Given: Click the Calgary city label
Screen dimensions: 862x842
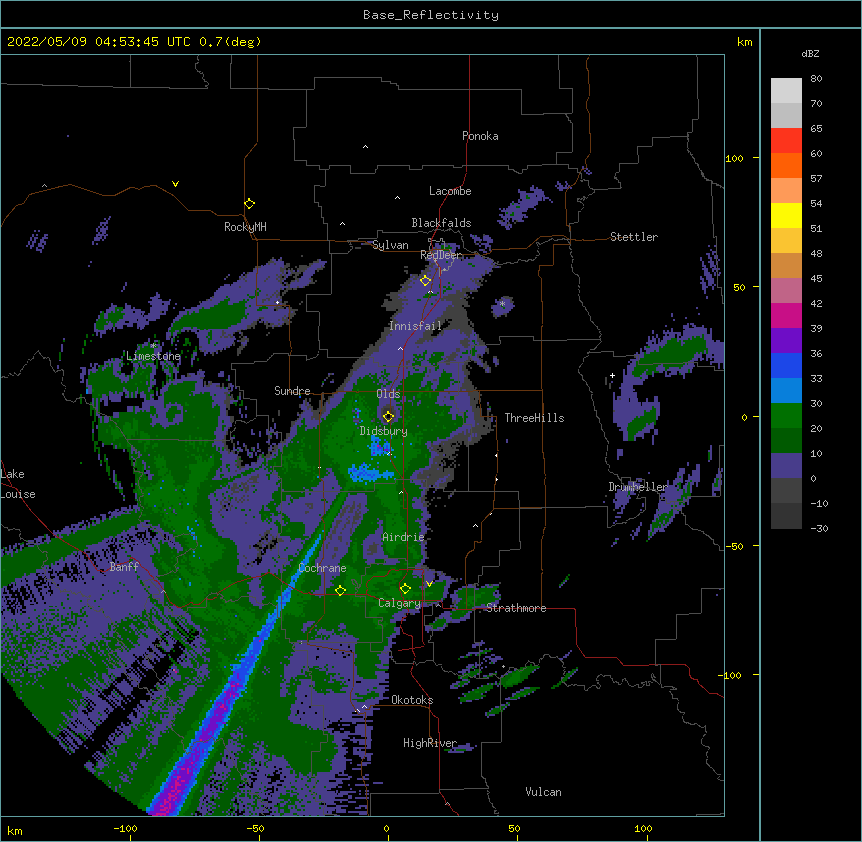Looking at the screenshot, I should click(x=399, y=603).
